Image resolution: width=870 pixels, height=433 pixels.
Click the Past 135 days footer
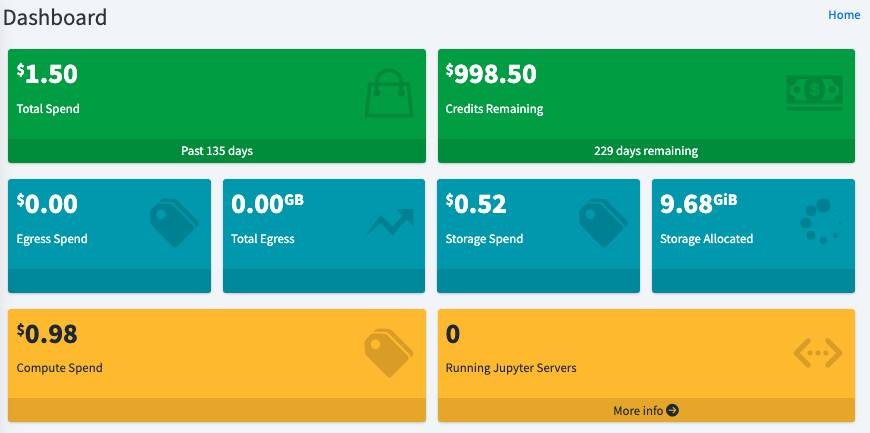217,150
